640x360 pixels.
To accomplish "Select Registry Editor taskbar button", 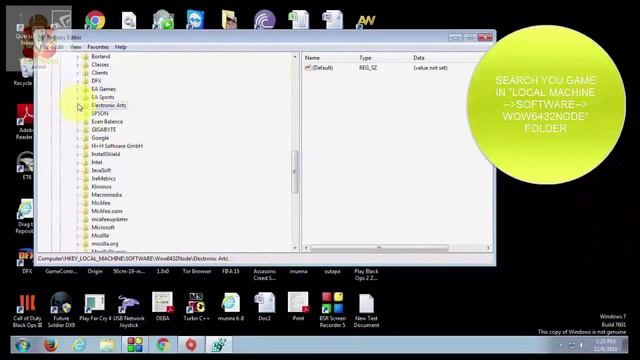I will pos(219,345).
